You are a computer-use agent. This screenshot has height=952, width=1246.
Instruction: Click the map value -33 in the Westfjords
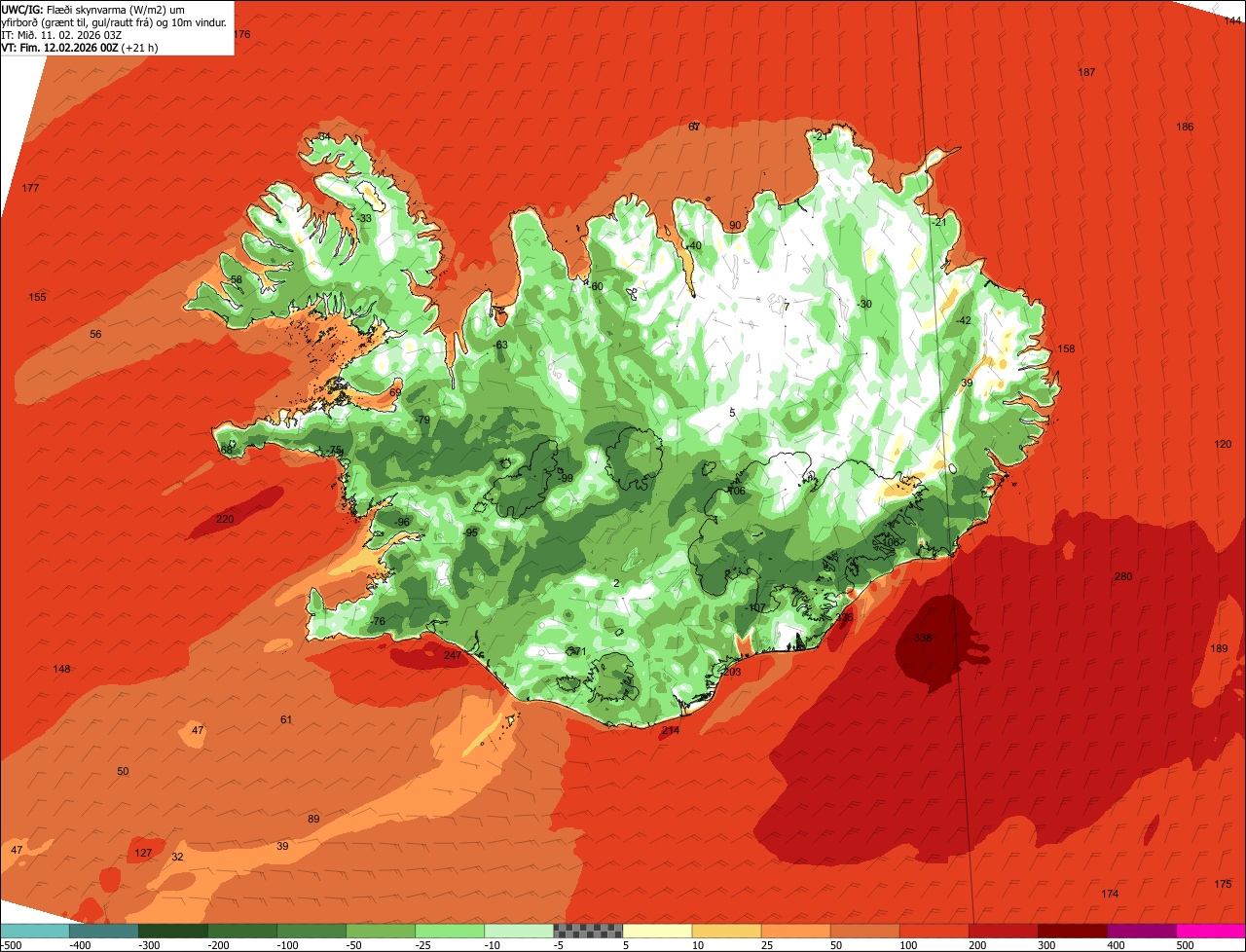click(365, 218)
